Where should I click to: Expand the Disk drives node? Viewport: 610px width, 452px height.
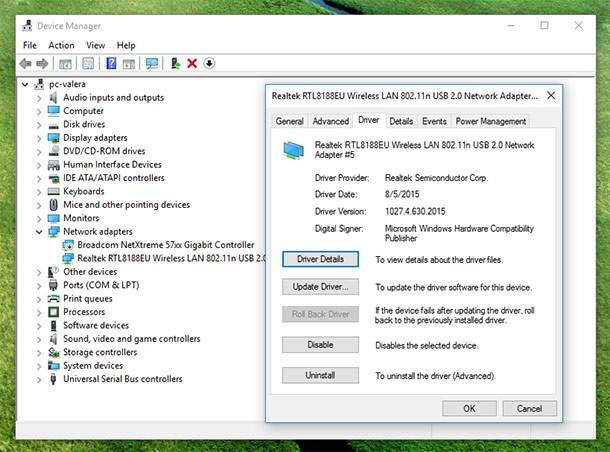click(39, 124)
